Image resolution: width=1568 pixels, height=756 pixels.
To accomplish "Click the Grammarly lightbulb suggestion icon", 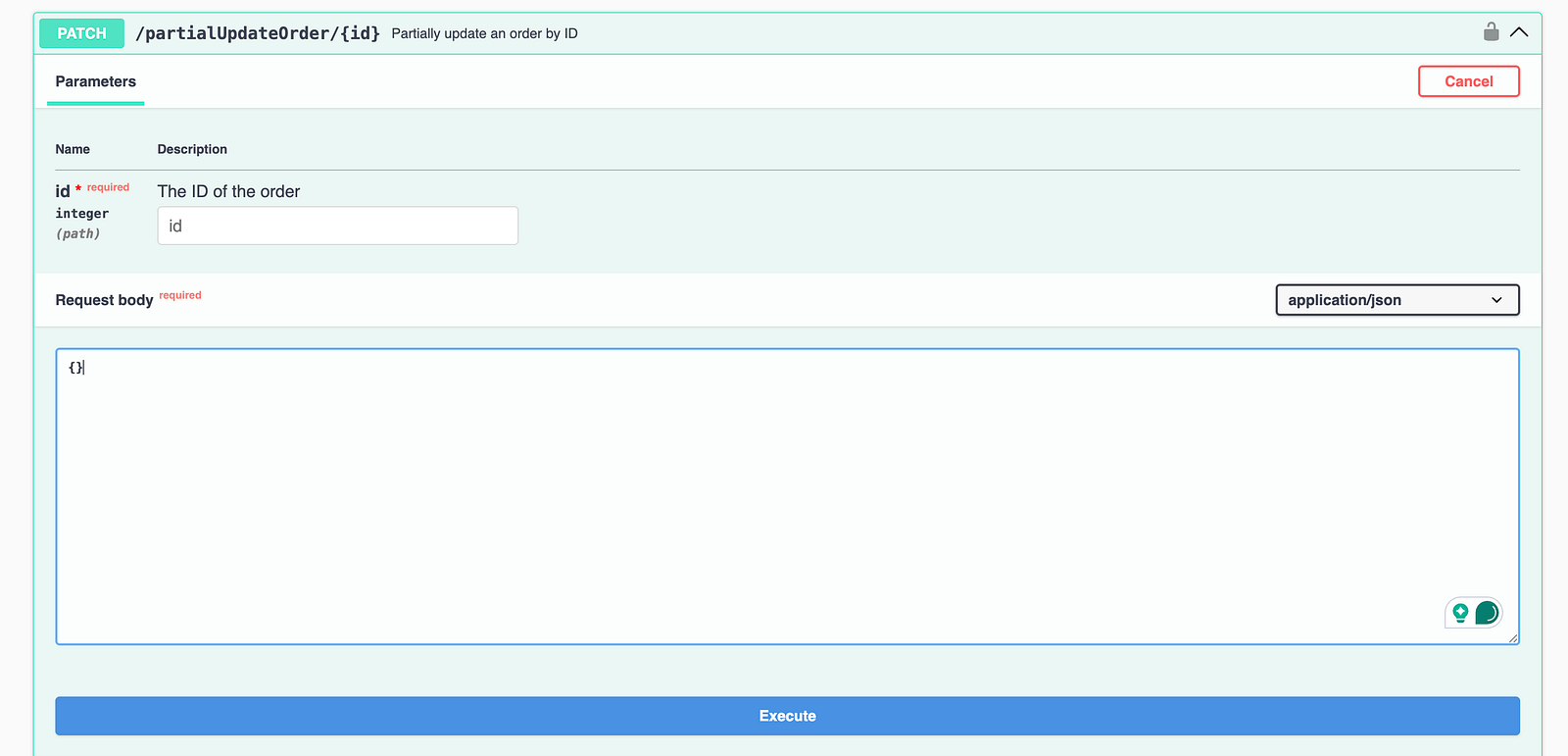I will coord(1460,613).
